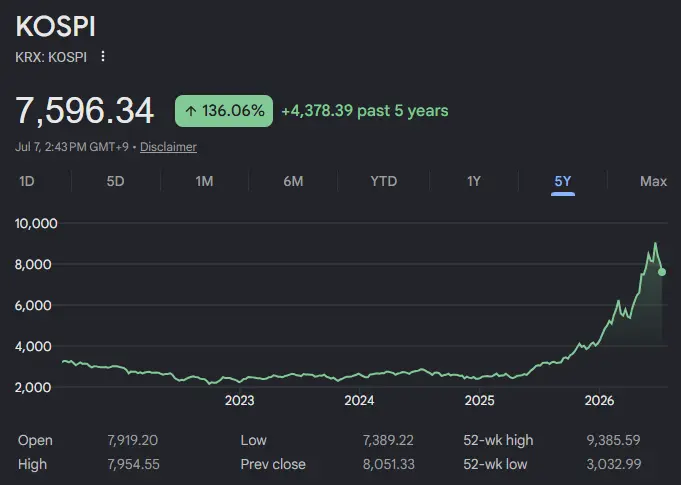Click the up-arrow icon in the 136.06% badge
Screen dimensions: 681x485
tap(191, 111)
